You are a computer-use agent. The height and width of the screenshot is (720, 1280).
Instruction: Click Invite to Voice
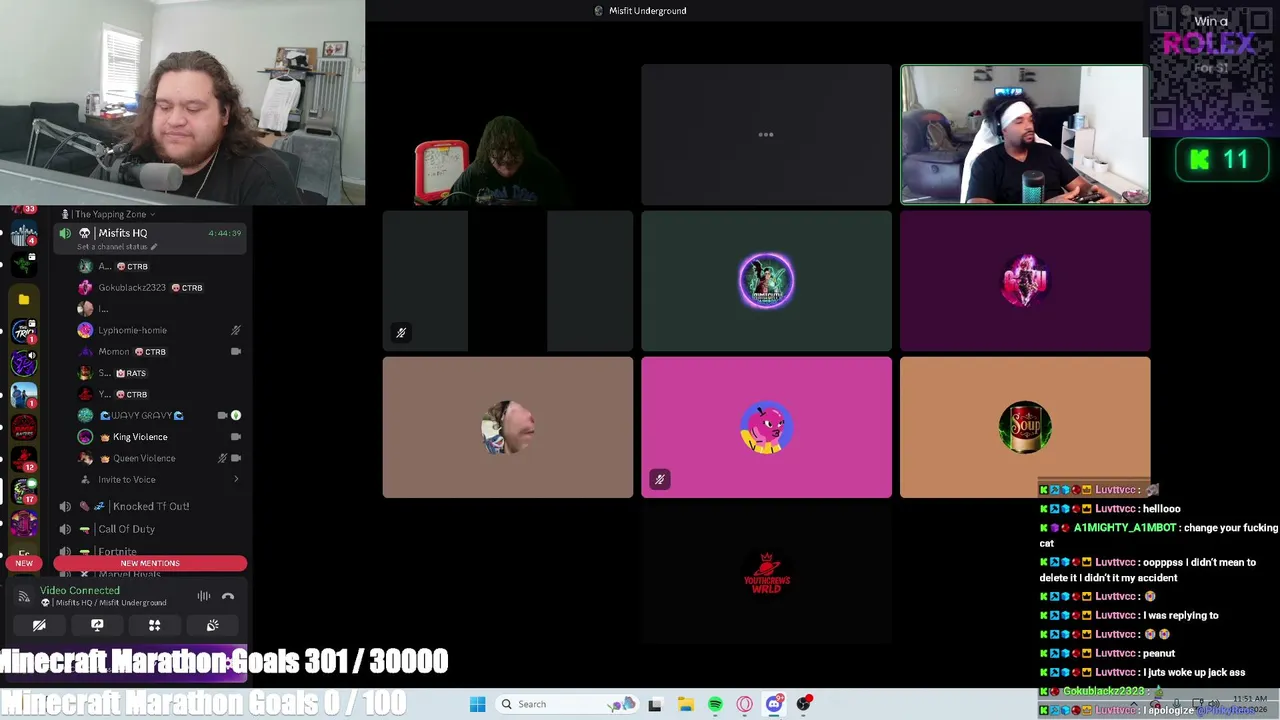click(x=126, y=480)
